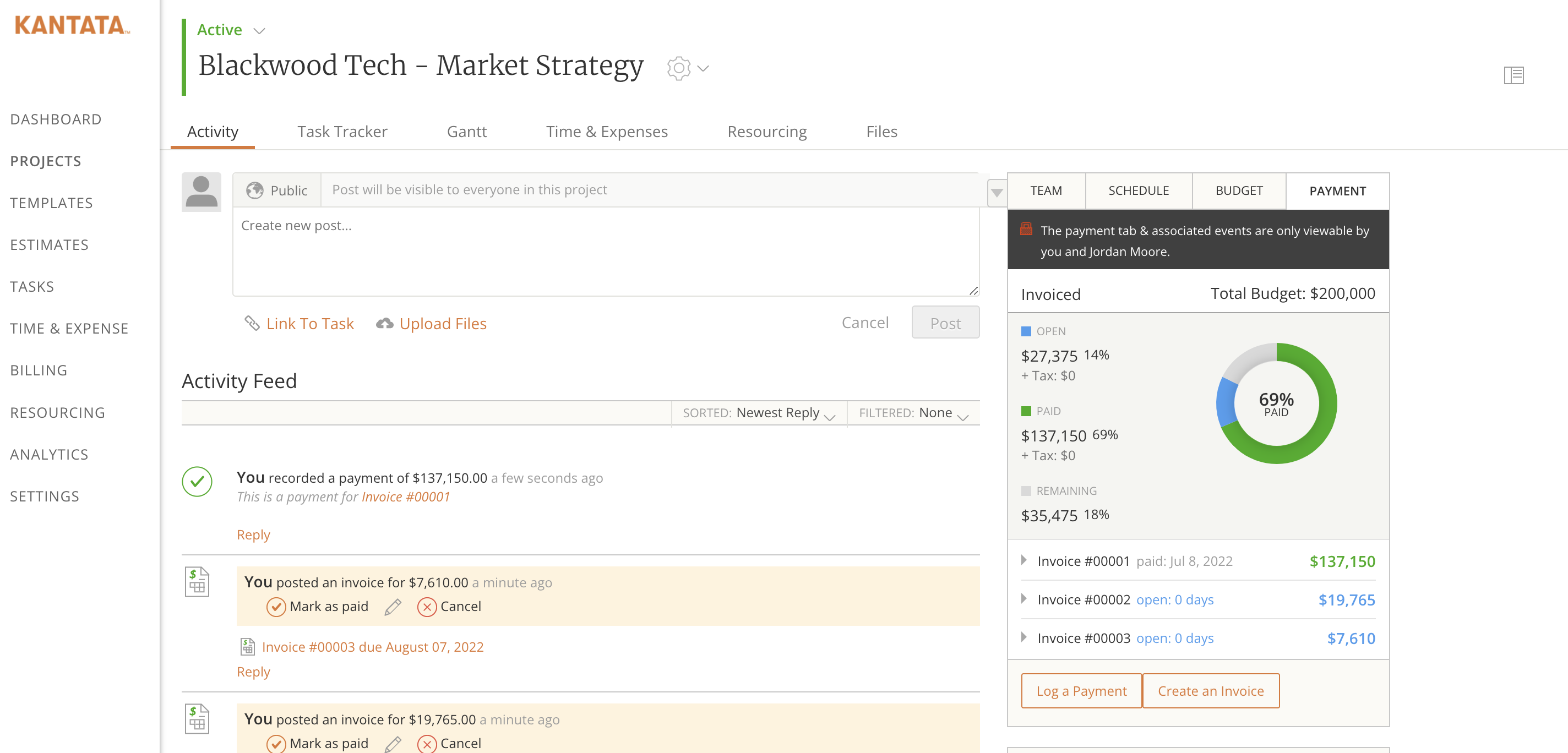
Task: Click the Link To Task paperclip icon
Action: coord(252,323)
